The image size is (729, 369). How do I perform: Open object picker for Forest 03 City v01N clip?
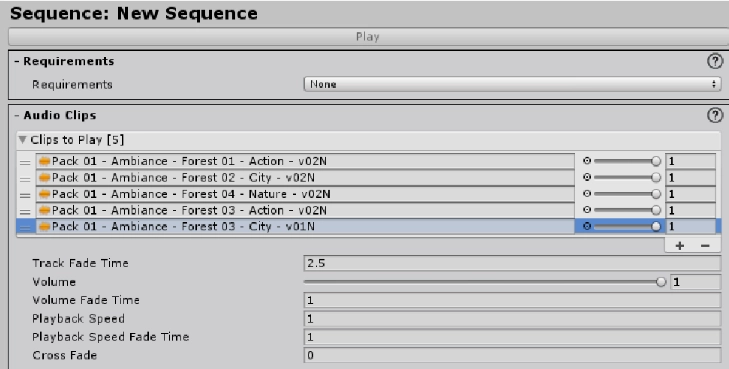click(587, 226)
